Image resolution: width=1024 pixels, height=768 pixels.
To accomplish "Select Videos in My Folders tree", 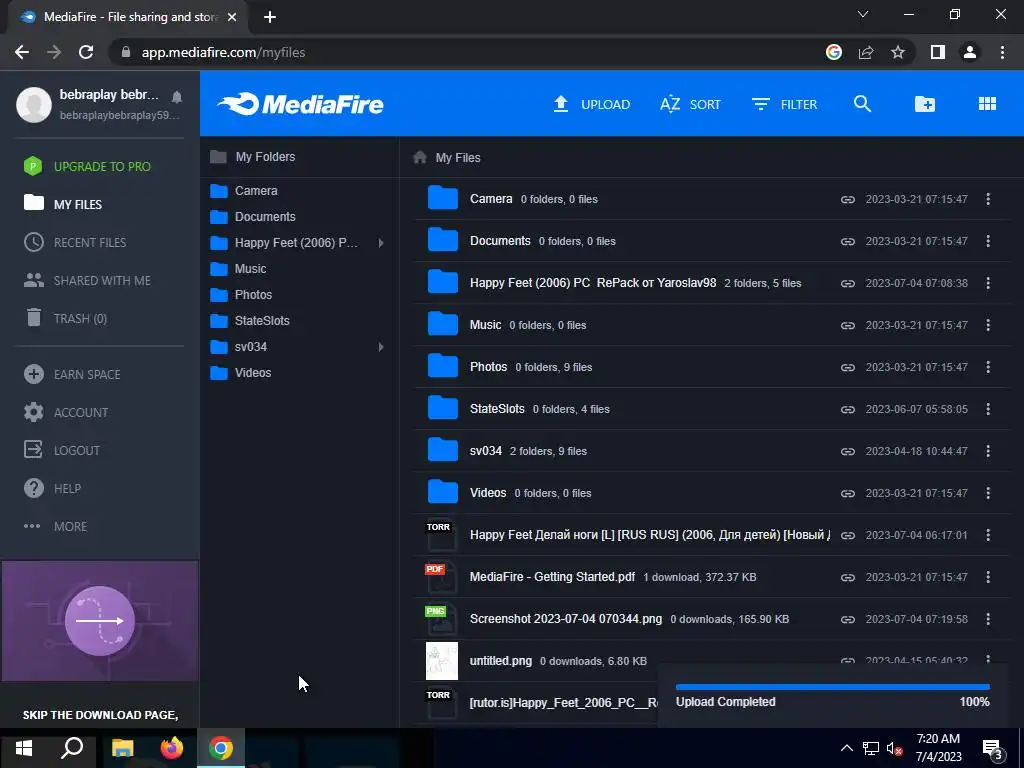I will point(240,373).
